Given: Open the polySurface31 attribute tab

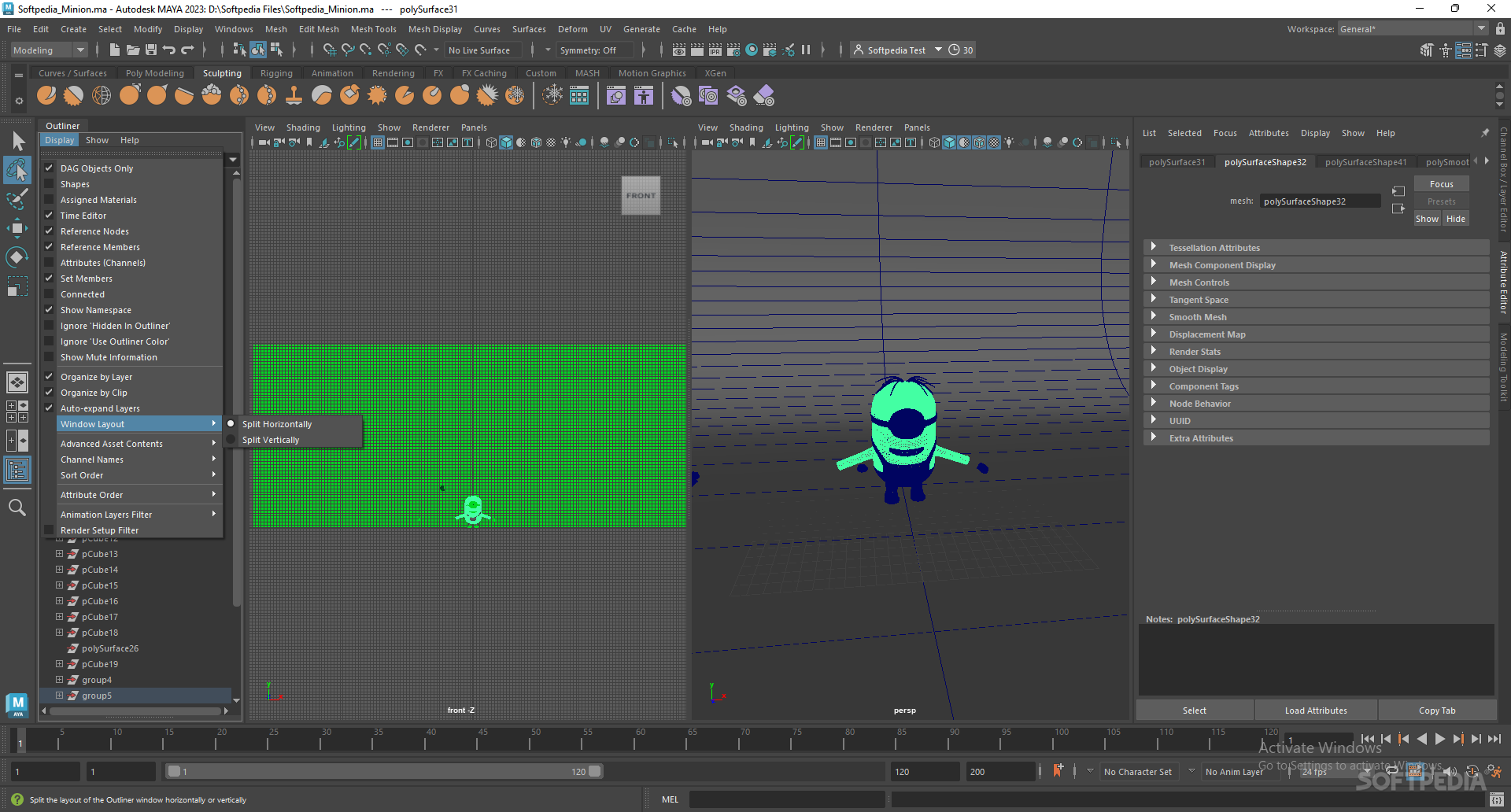Looking at the screenshot, I should [1177, 162].
